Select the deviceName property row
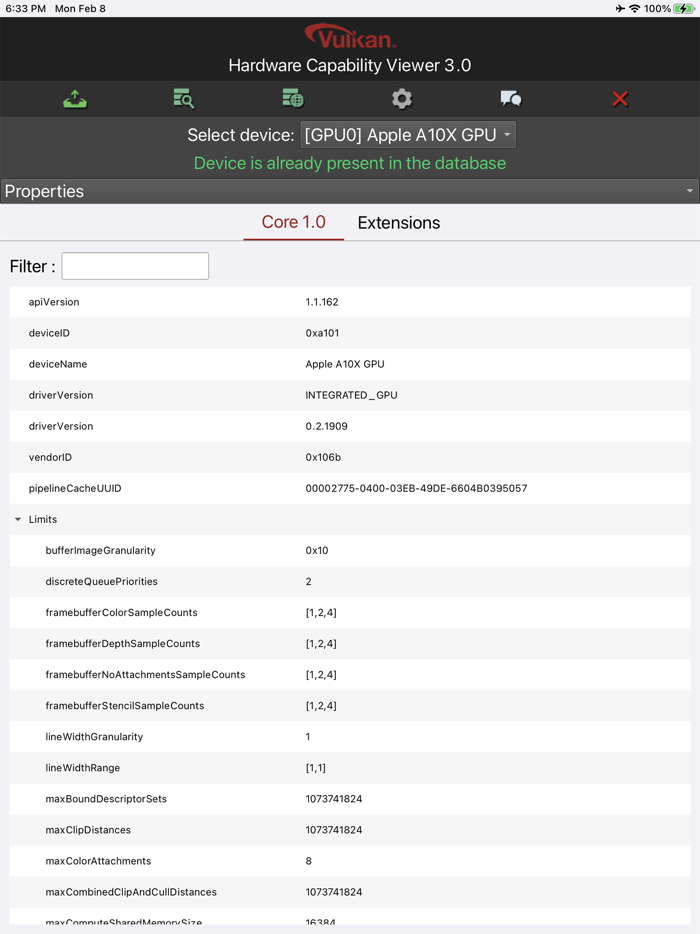Viewport: 700px width, 934px height. 350,364
